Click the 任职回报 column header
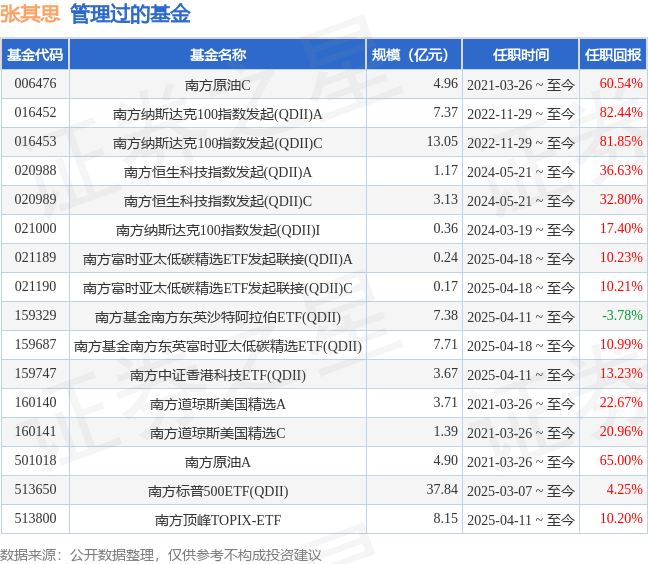Screen dimensions: 648x564 point(613,55)
